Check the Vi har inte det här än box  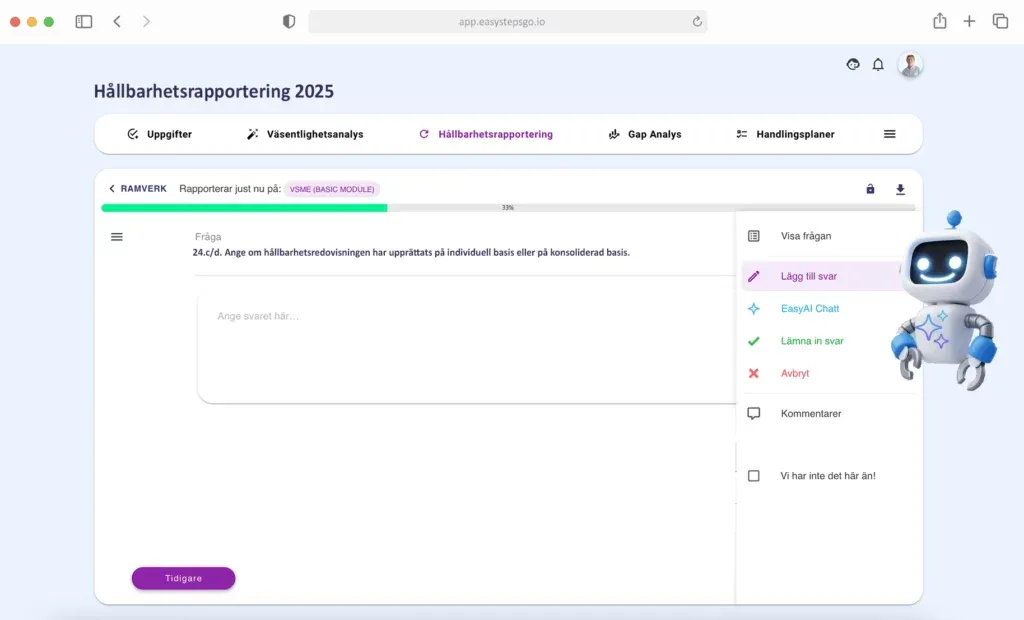tap(754, 475)
